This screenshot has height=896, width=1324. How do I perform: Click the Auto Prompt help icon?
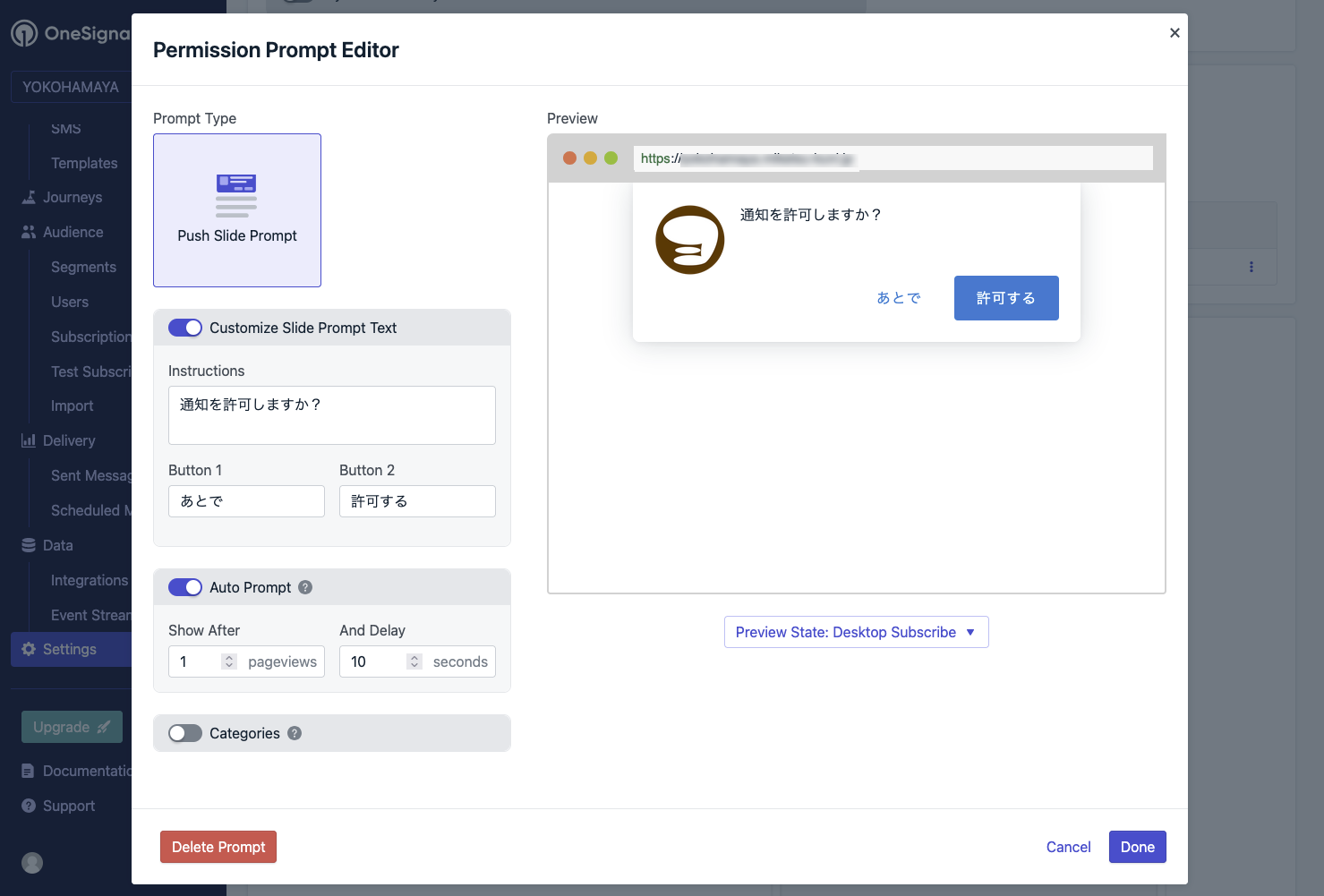coord(304,587)
